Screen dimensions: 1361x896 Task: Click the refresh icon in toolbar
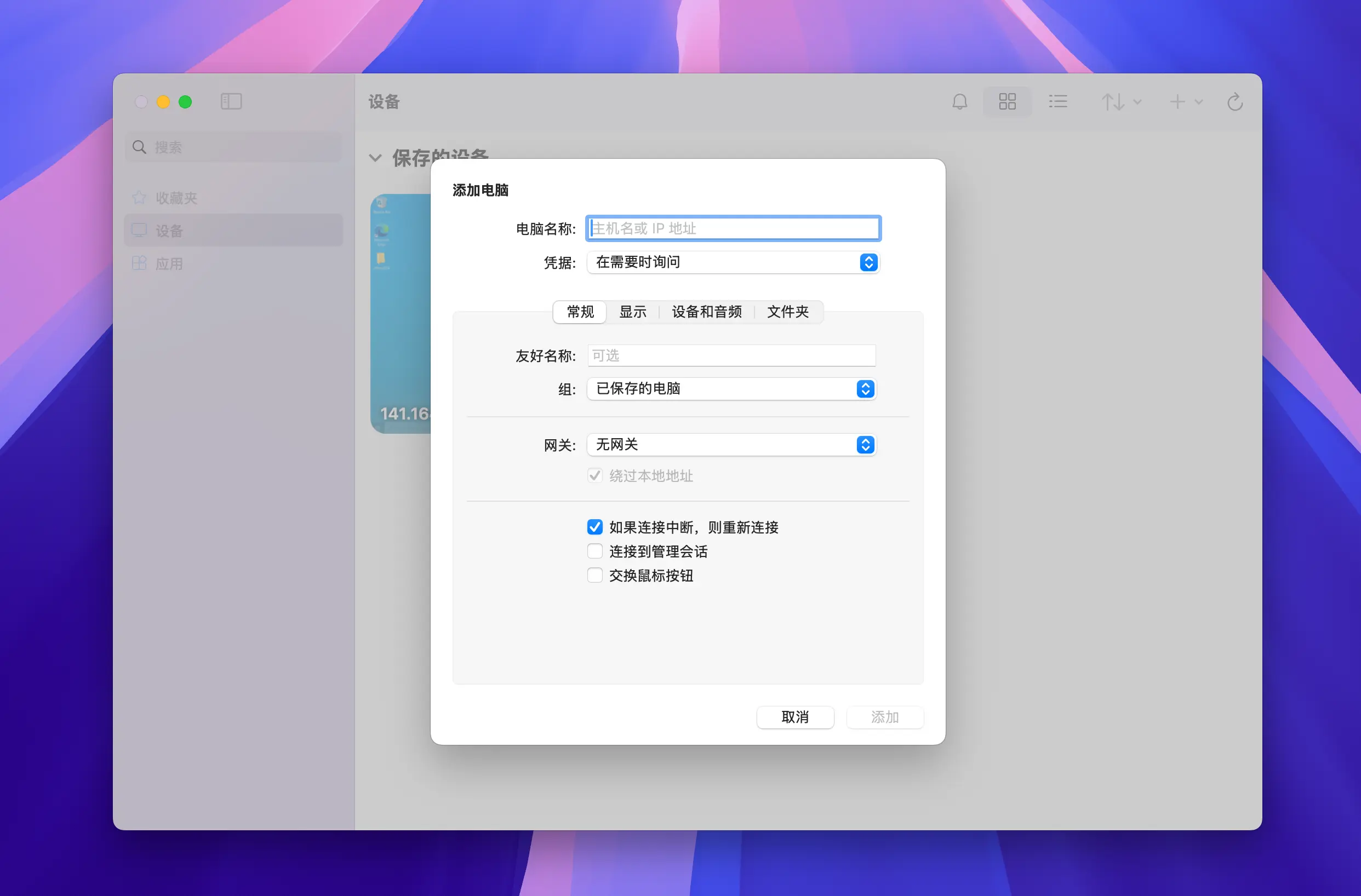pos(1234,102)
